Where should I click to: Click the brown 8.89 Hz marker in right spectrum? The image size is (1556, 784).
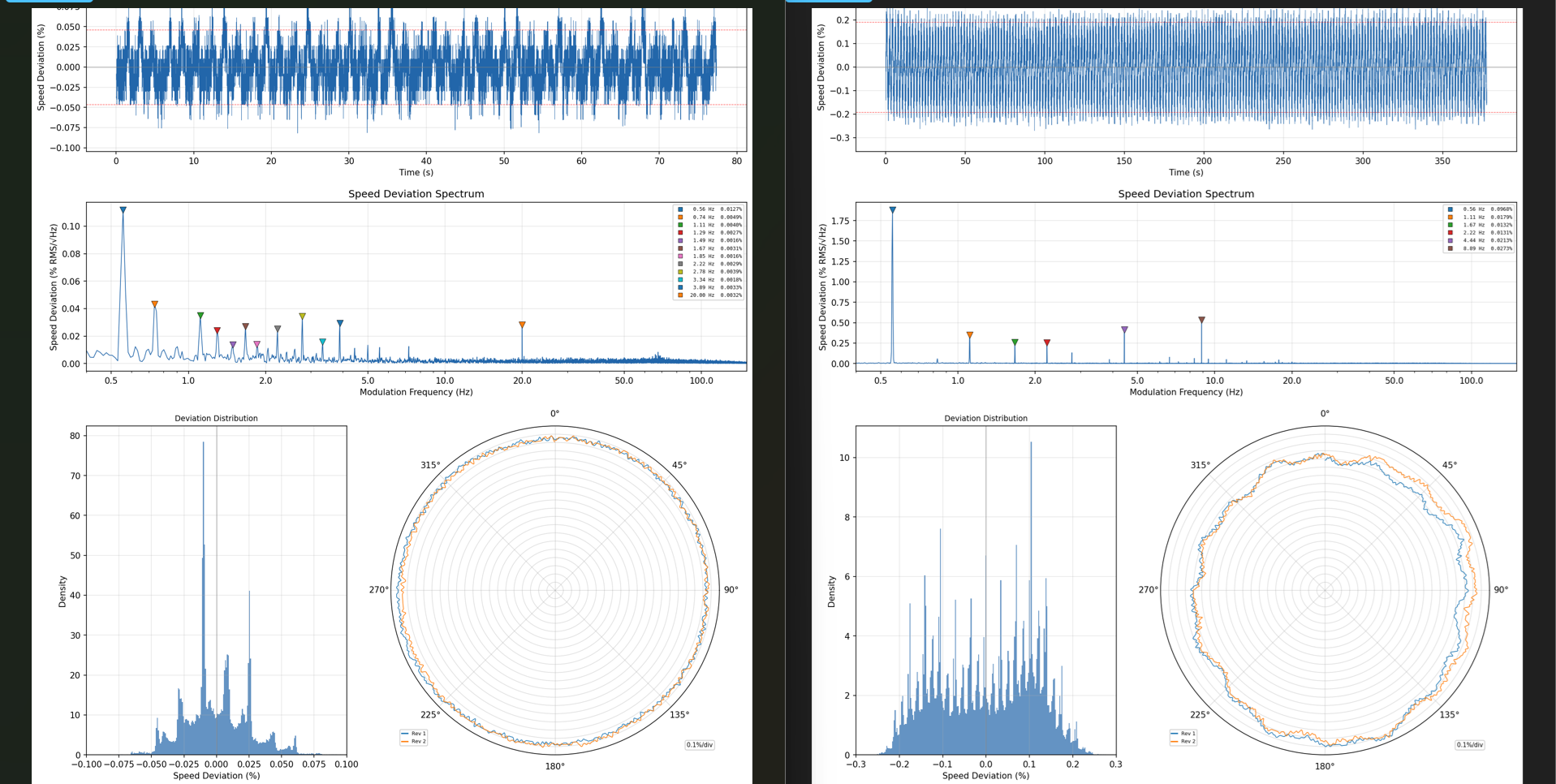[1201, 320]
